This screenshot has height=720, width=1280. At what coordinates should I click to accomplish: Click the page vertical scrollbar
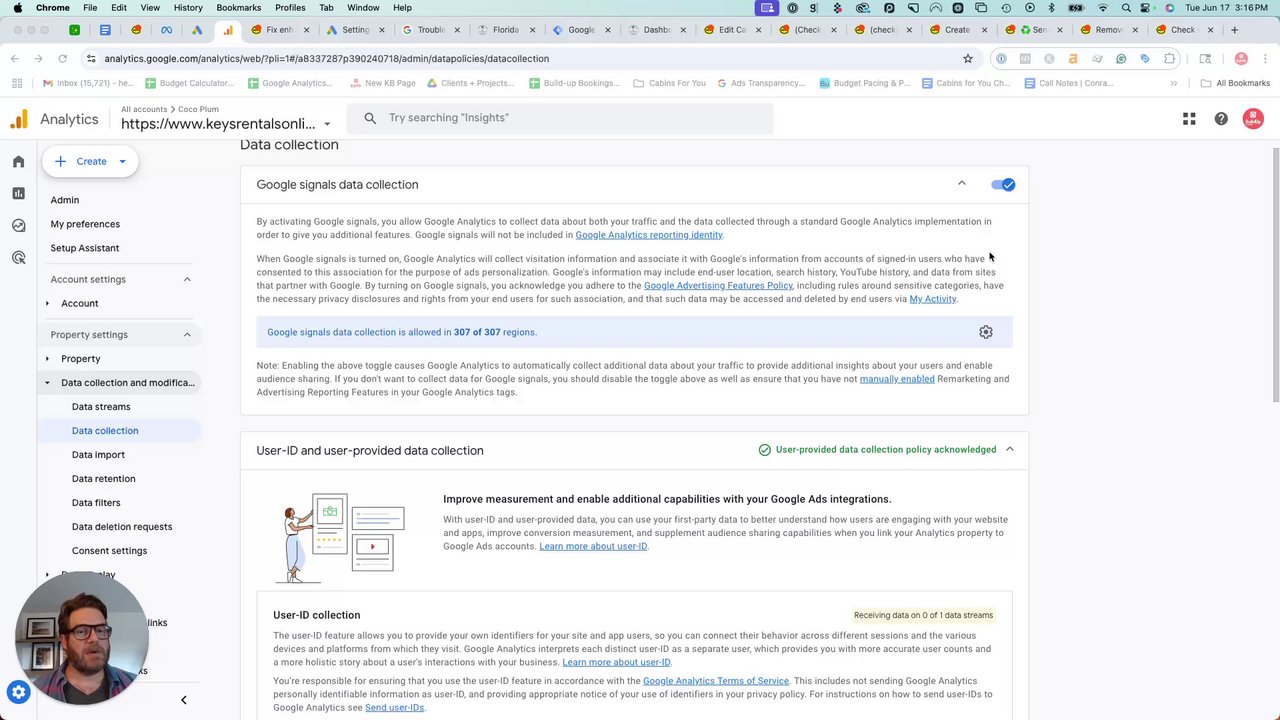point(1274,275)
